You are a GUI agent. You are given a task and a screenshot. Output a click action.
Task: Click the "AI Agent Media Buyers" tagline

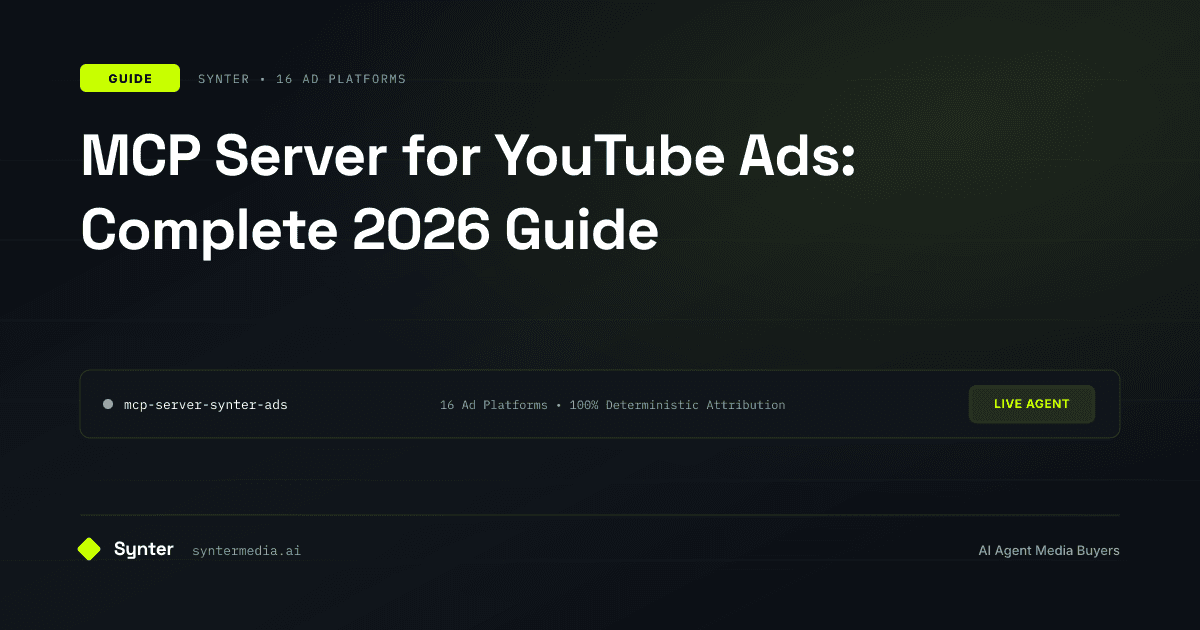[x=1049, y=551]
